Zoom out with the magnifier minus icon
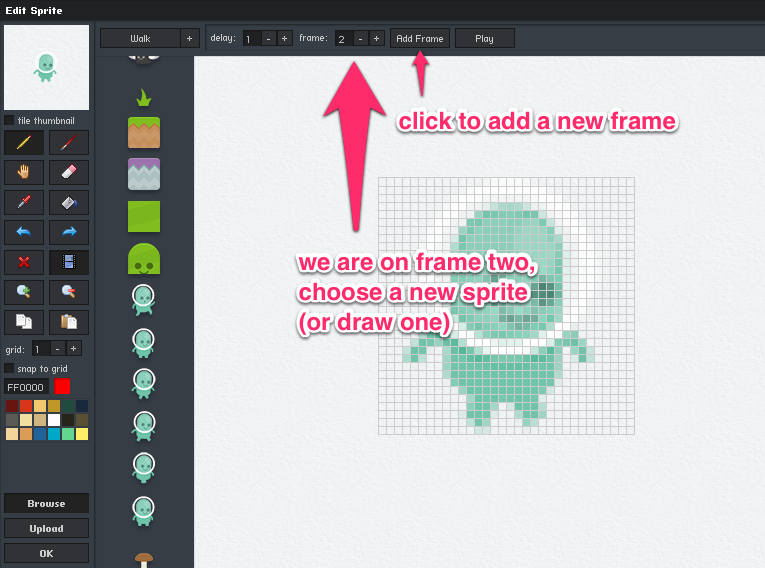765x568 pixels. [x=69, y=292]
